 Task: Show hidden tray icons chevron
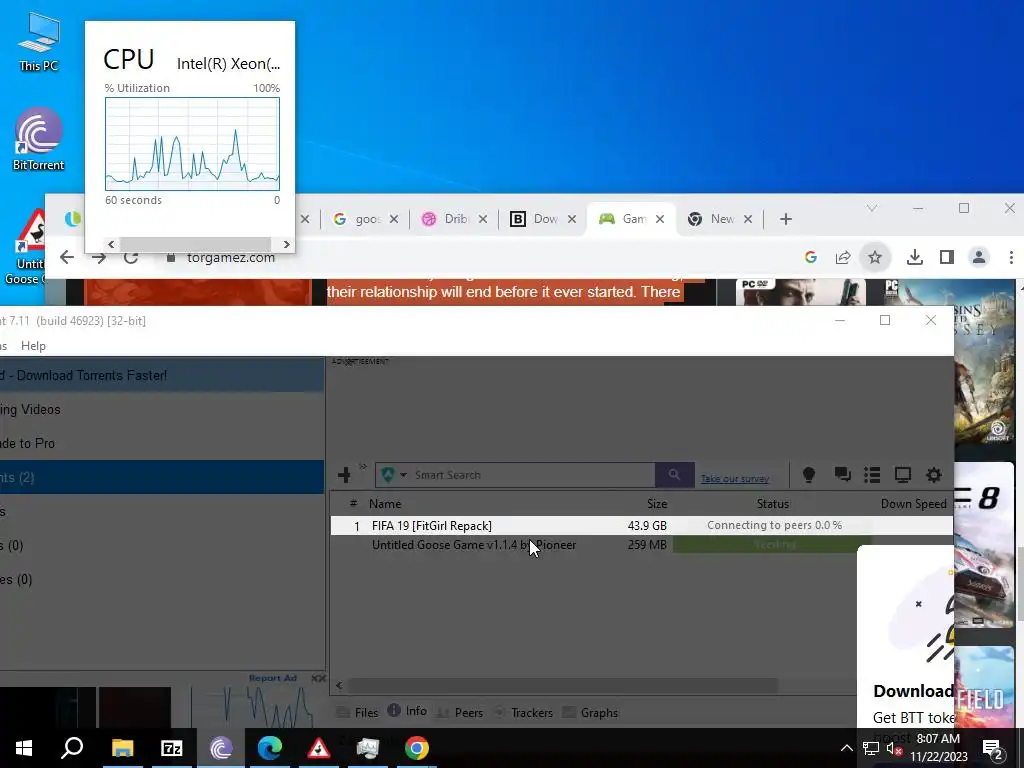[846, 748]
